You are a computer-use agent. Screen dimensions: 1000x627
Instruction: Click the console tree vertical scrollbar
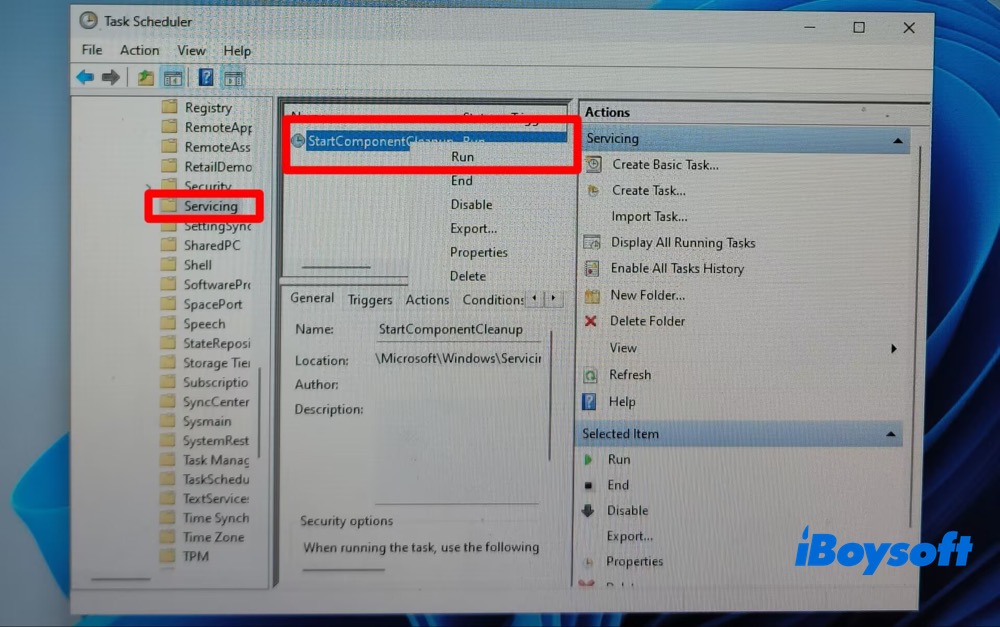tap(259, 415)
